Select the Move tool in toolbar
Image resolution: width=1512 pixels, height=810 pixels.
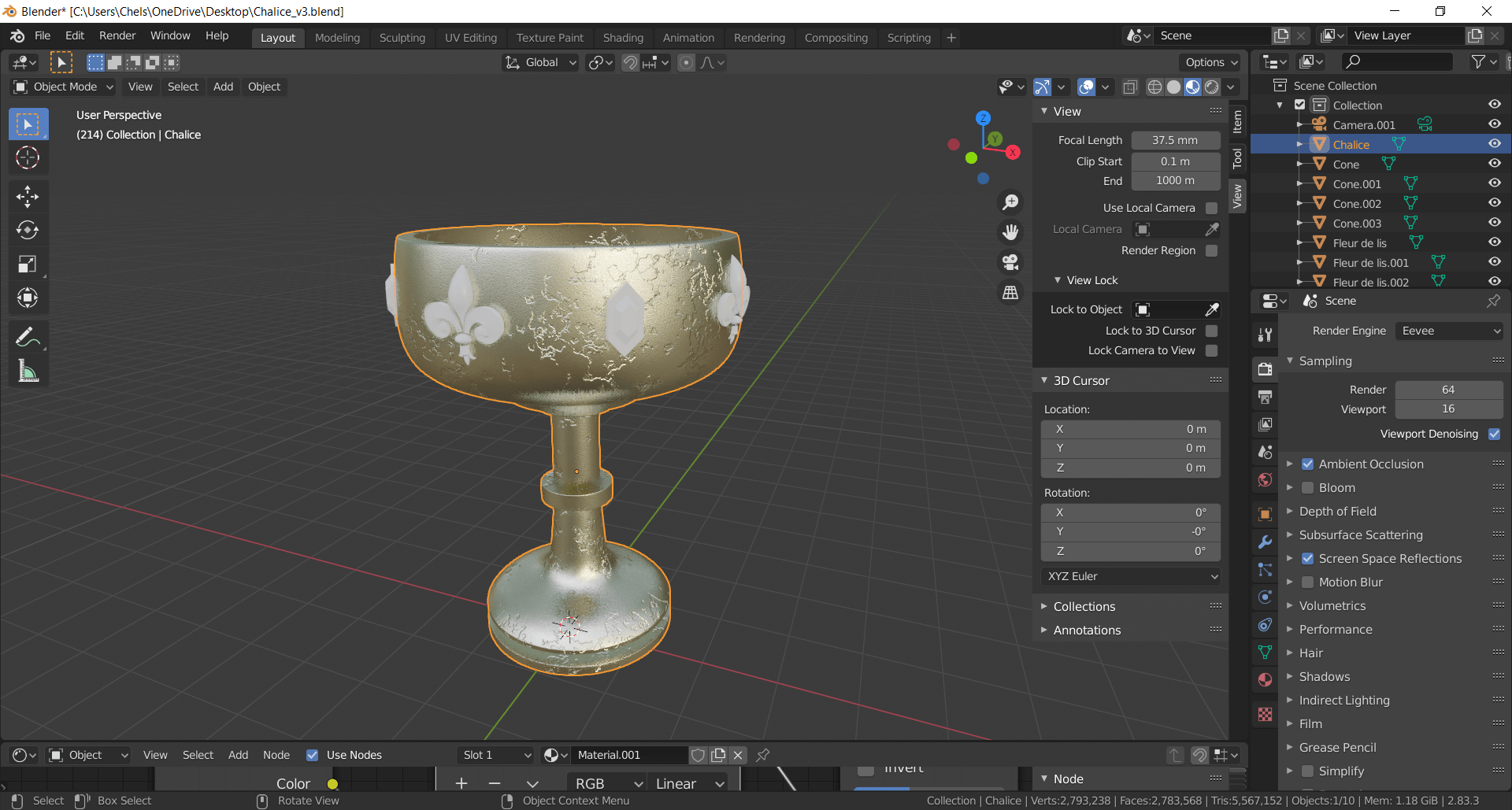coord(28,196)
